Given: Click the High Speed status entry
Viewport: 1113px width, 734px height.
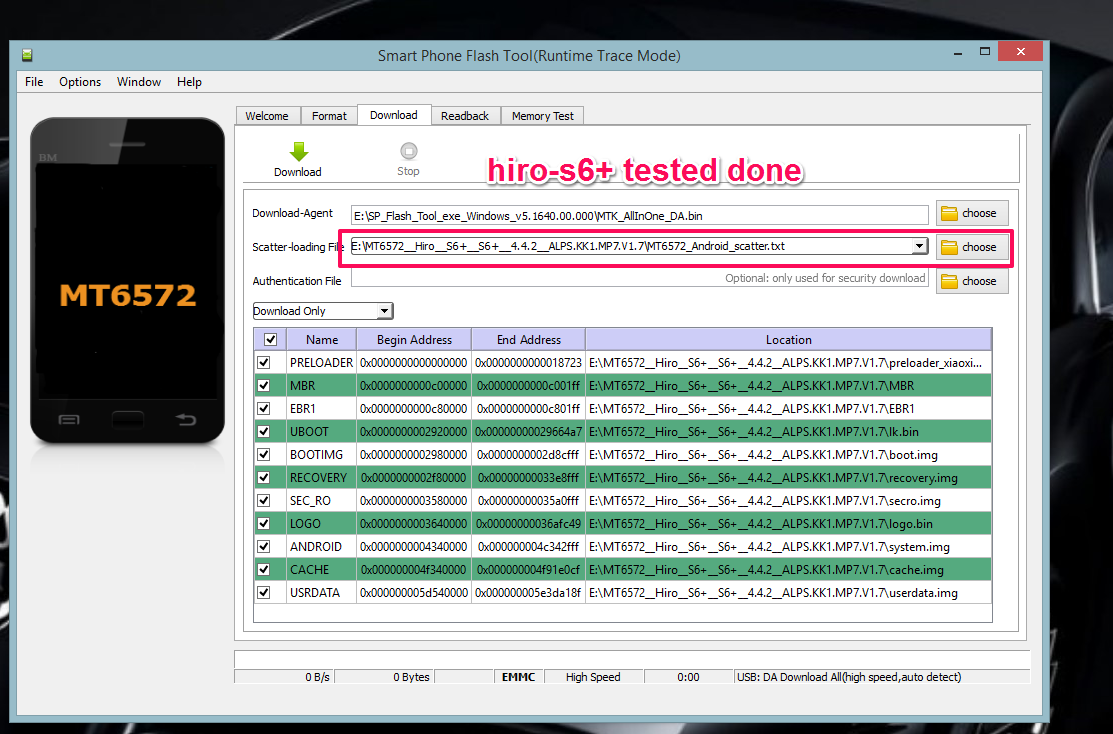Looking at the screenshot, I should coord(593,677).
